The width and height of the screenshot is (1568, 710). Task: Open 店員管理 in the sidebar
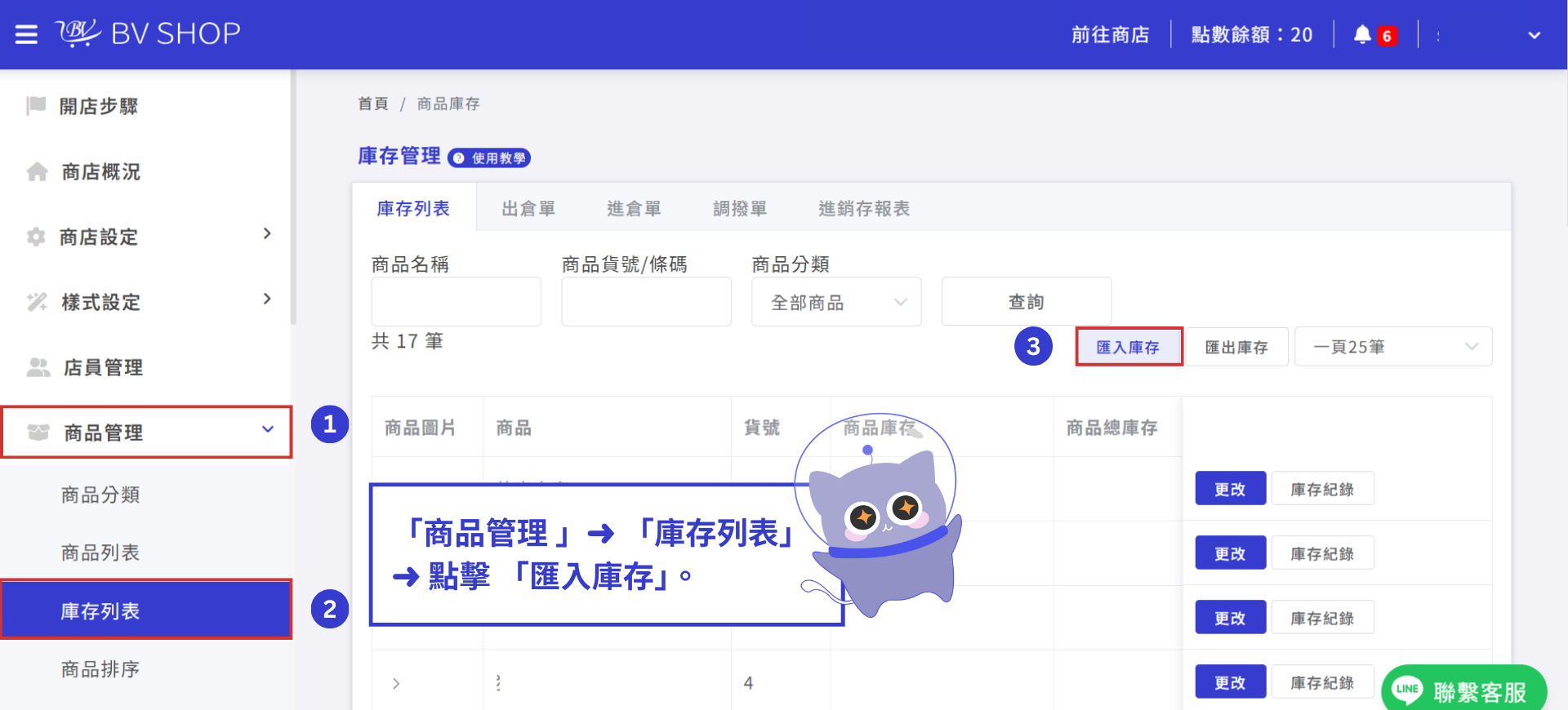tap(103, 367)
